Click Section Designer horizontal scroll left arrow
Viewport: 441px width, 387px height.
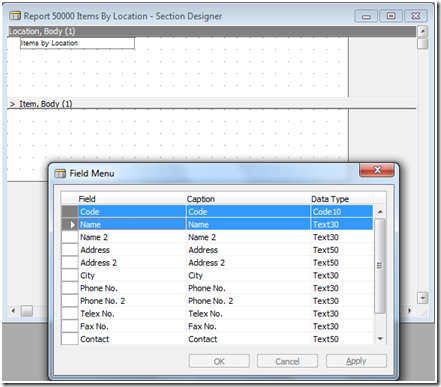pos(13,311)
